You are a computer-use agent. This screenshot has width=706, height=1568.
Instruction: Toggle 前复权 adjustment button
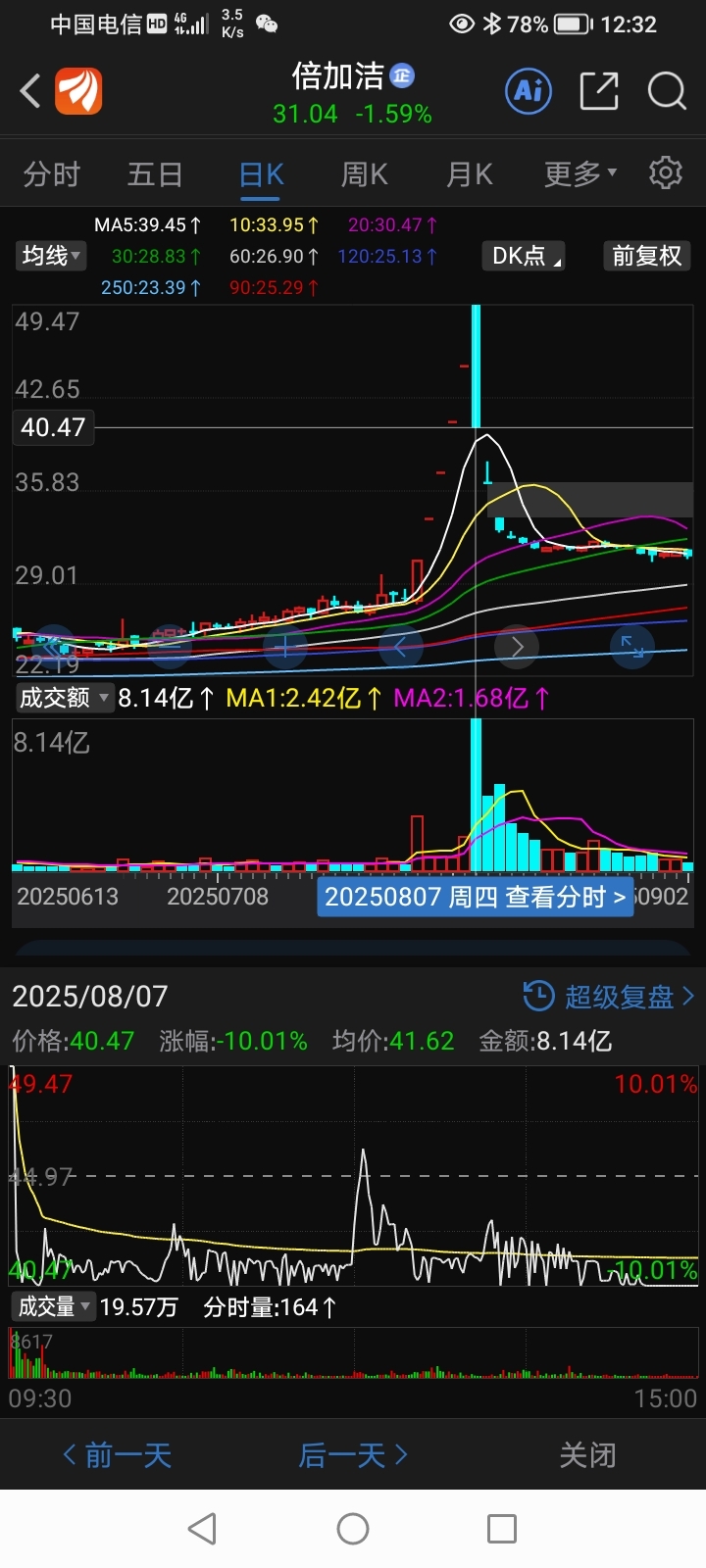(647, 256)
